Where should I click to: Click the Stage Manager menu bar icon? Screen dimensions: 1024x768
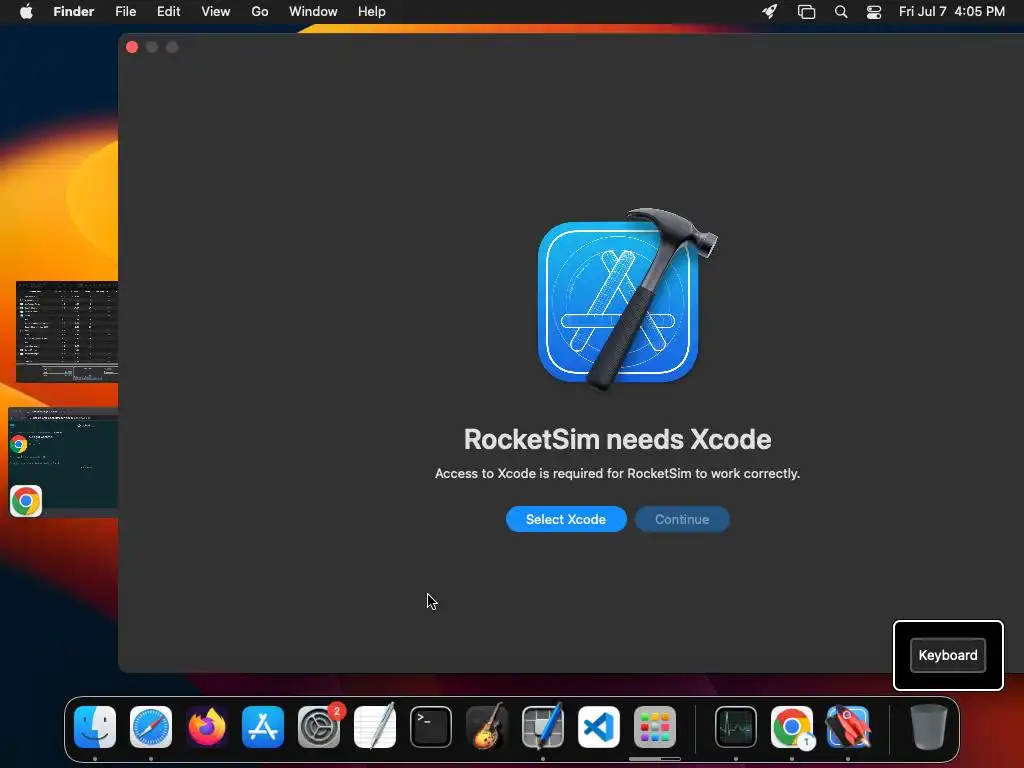click(x=807, y=12)
